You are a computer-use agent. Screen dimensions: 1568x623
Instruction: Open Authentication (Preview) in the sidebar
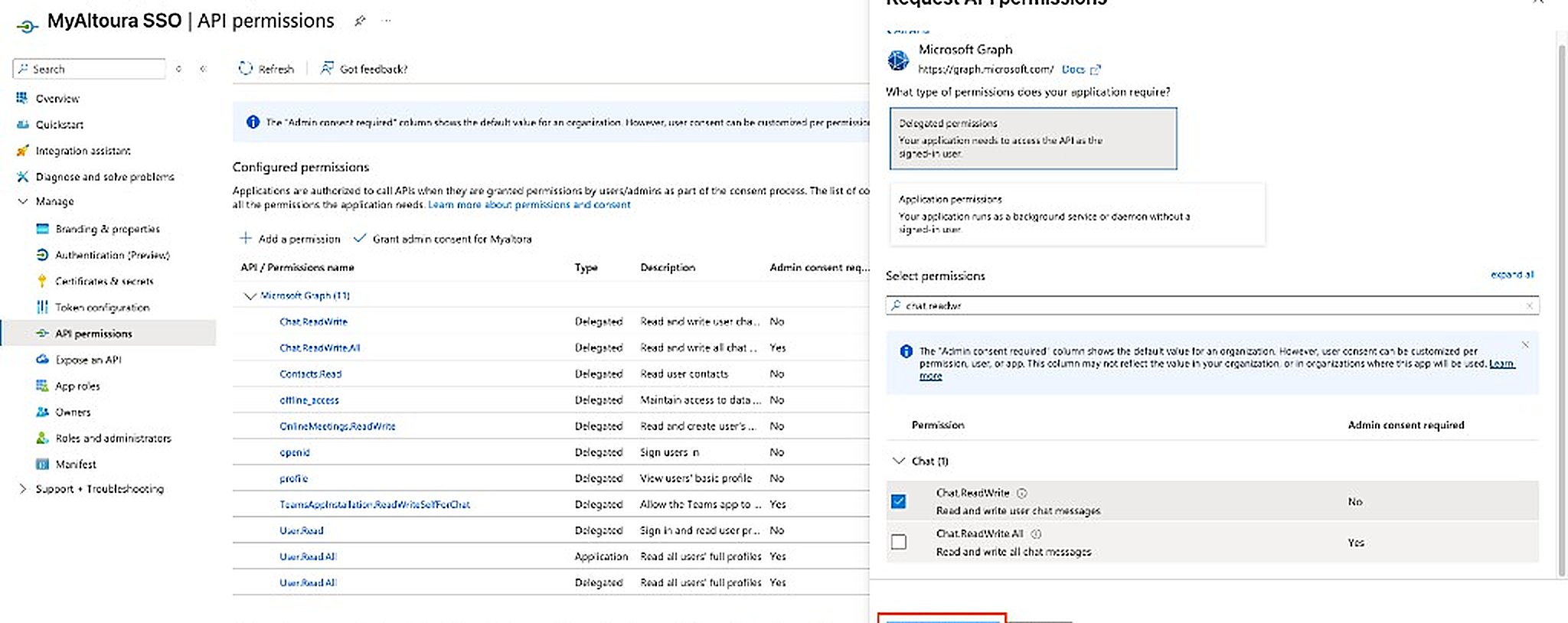pos(112,255)
